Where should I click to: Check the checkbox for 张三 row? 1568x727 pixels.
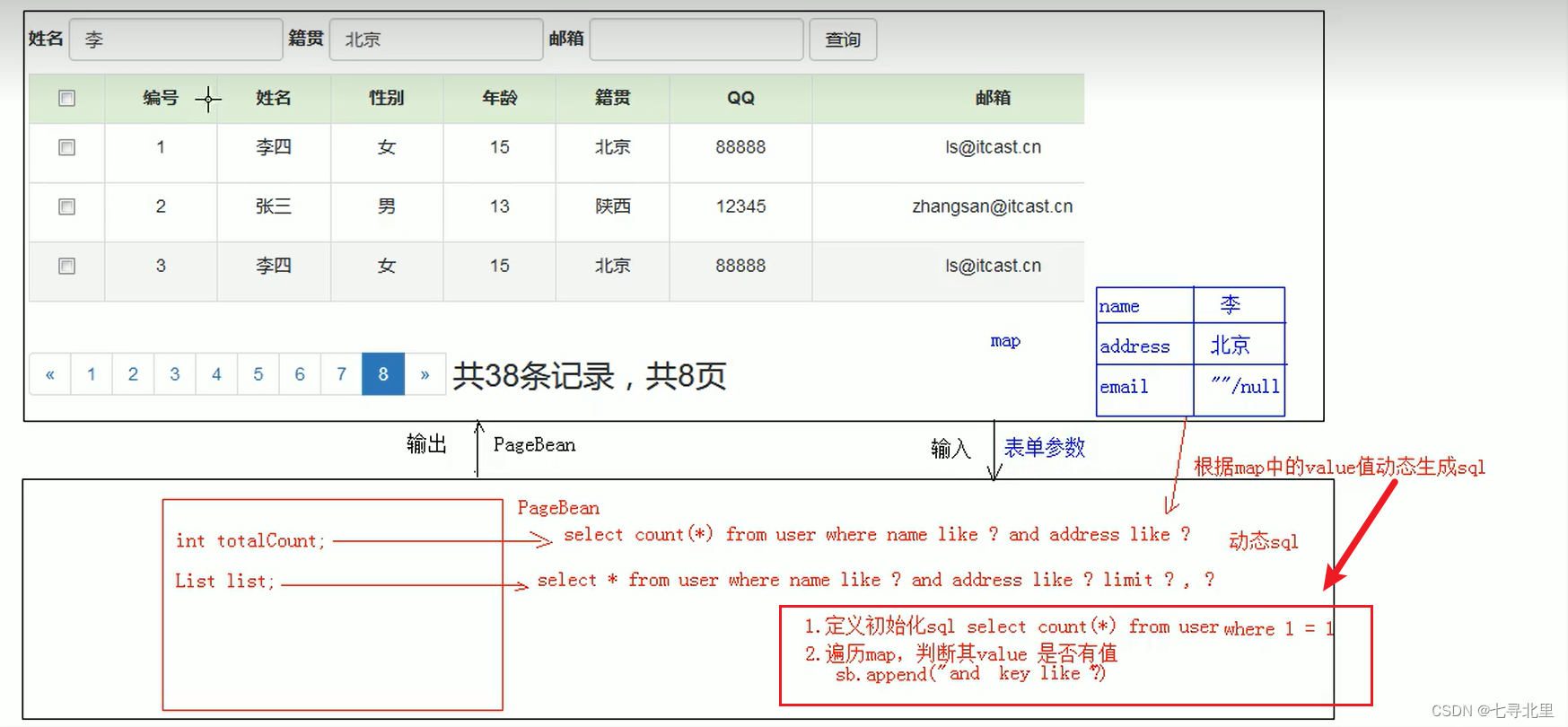66,206
